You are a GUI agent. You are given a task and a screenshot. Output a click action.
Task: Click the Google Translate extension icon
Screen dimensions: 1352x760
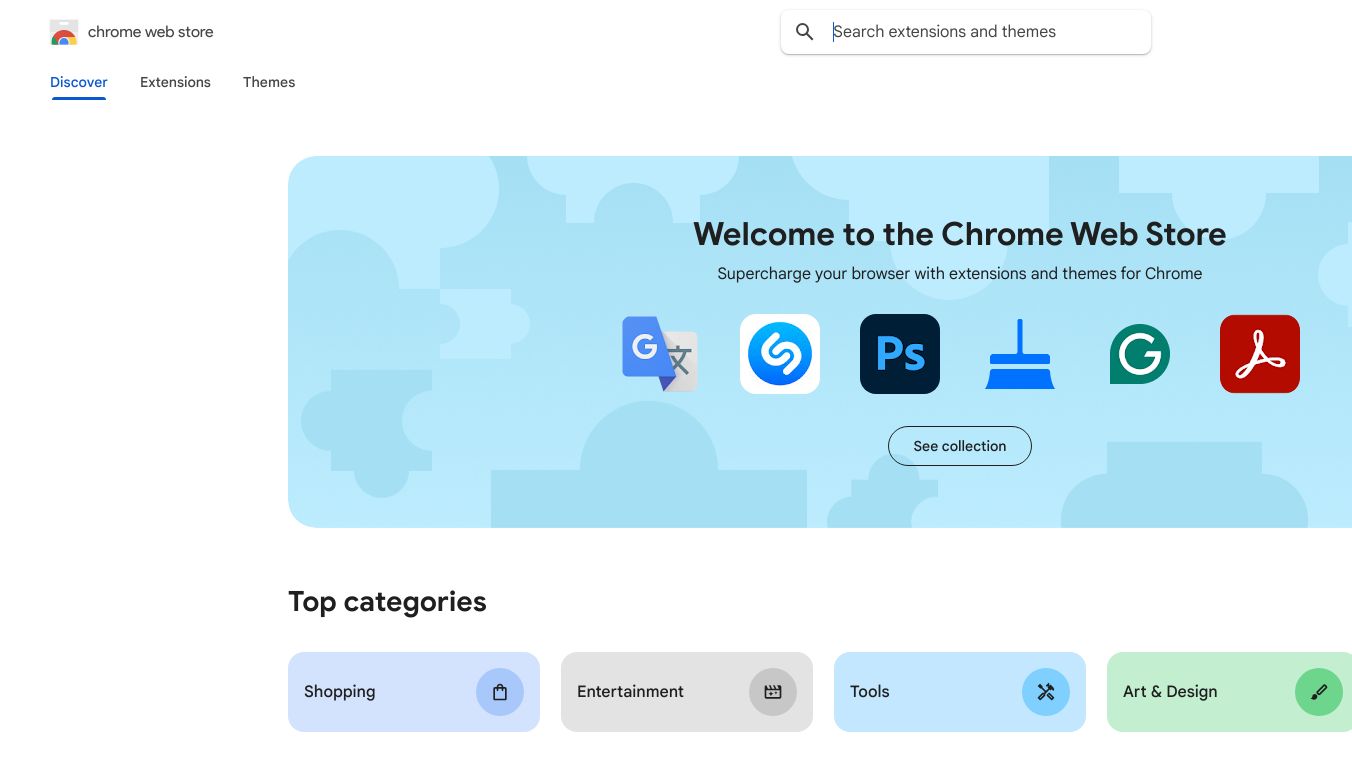(x=660, y=354)
